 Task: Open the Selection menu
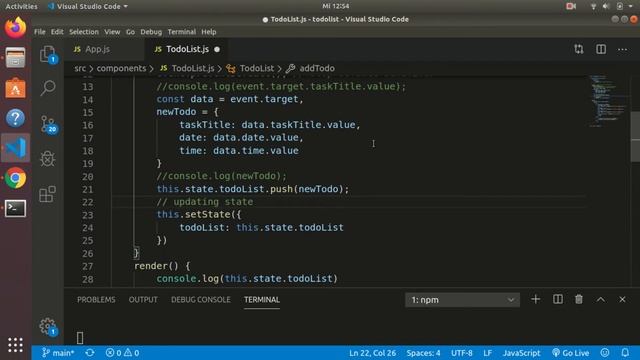pyautogui.click(x=84, y=32)
